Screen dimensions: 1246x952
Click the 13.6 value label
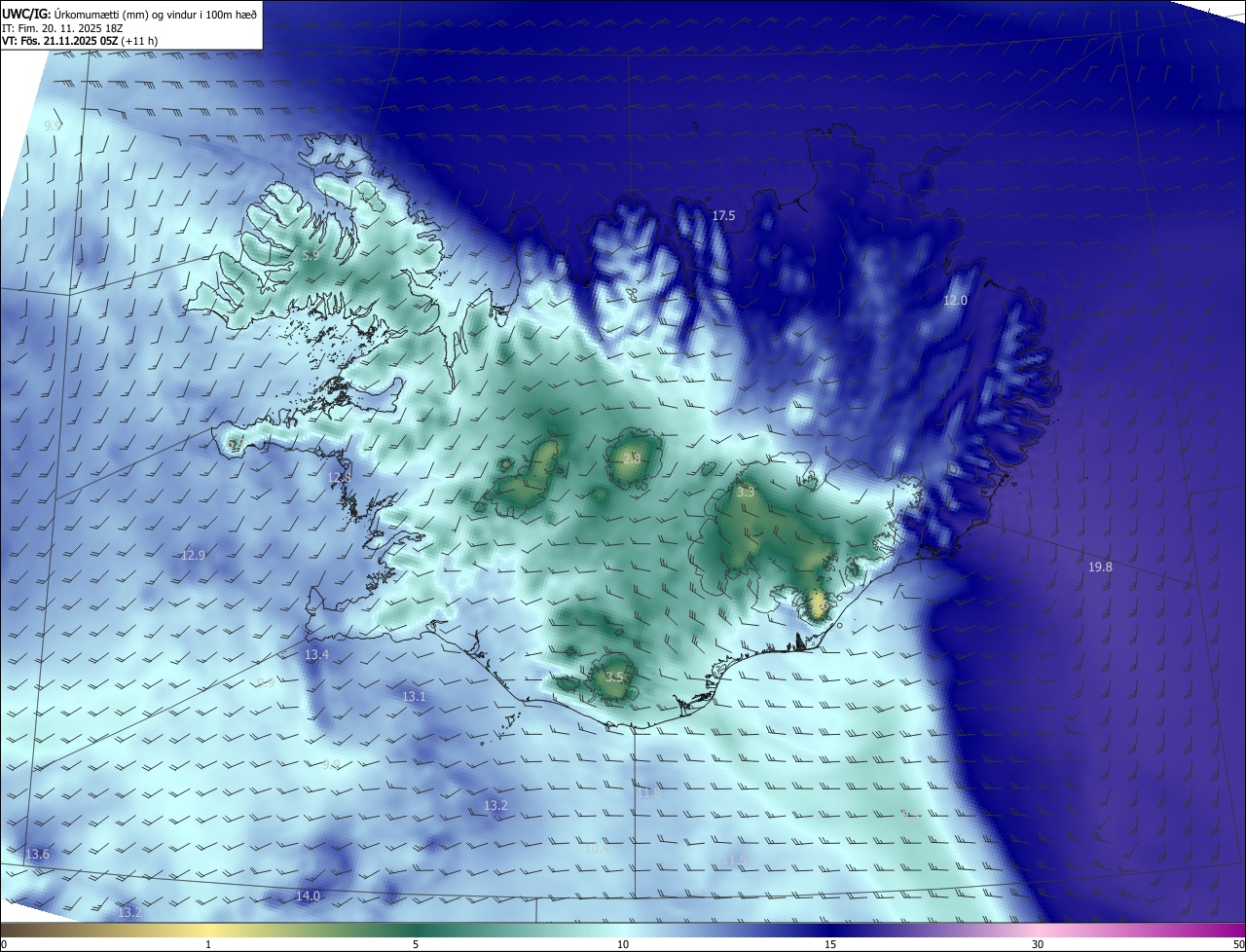(x=37, y=855)
